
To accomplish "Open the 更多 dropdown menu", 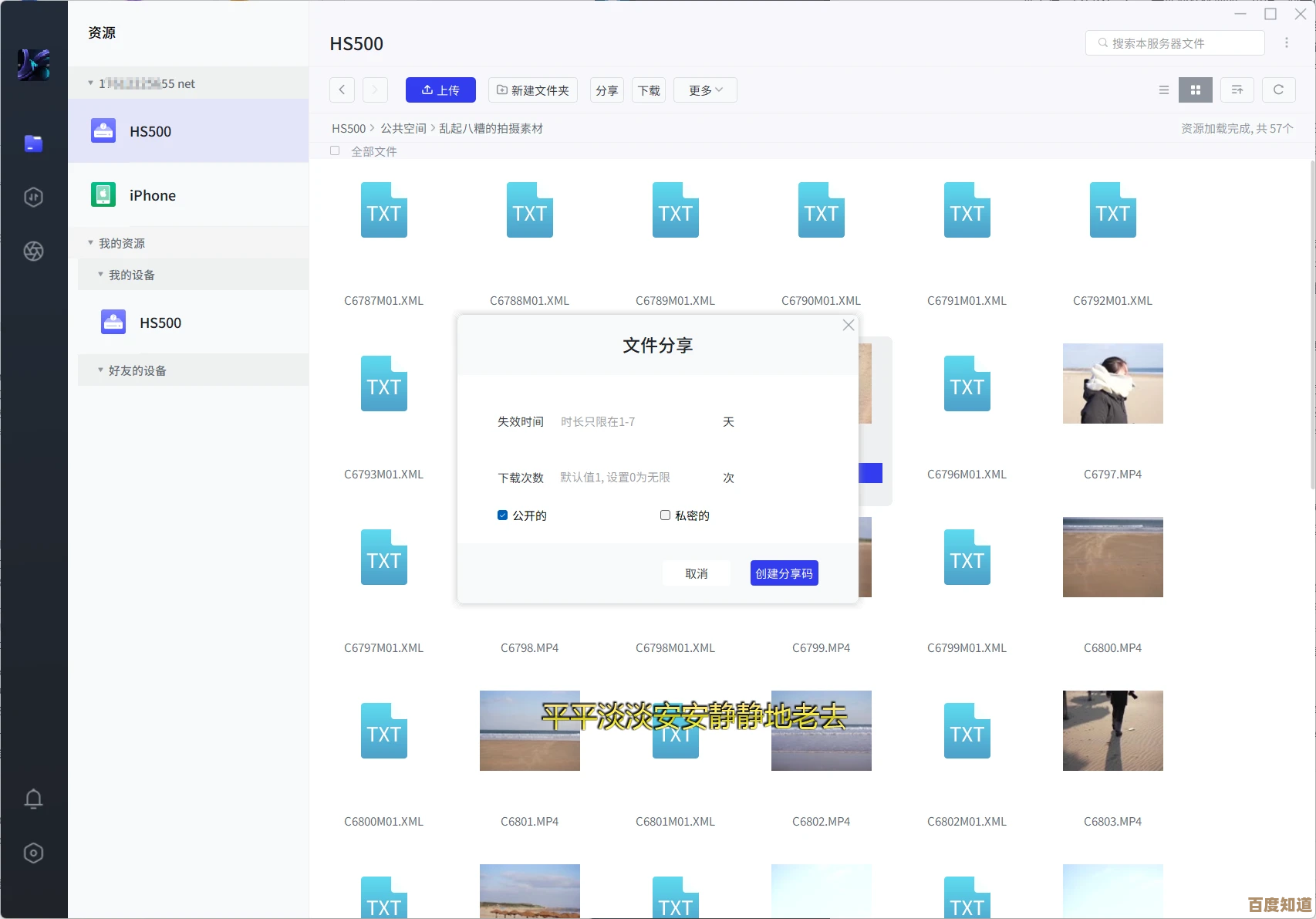I will [705, 90].
